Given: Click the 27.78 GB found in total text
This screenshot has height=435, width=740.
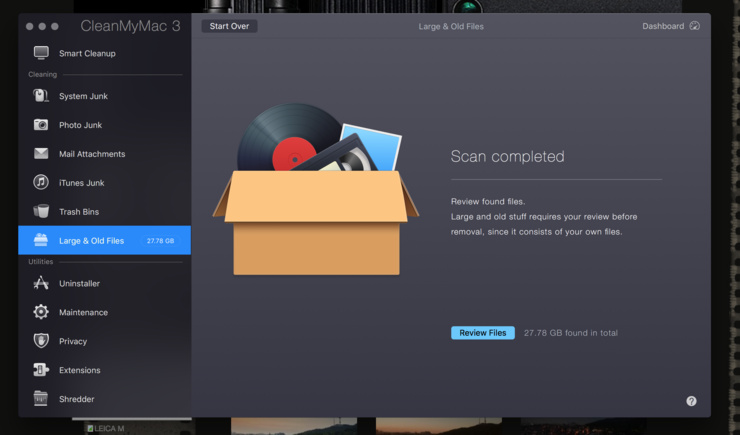Looking at the screenshot, I should 571,333.
